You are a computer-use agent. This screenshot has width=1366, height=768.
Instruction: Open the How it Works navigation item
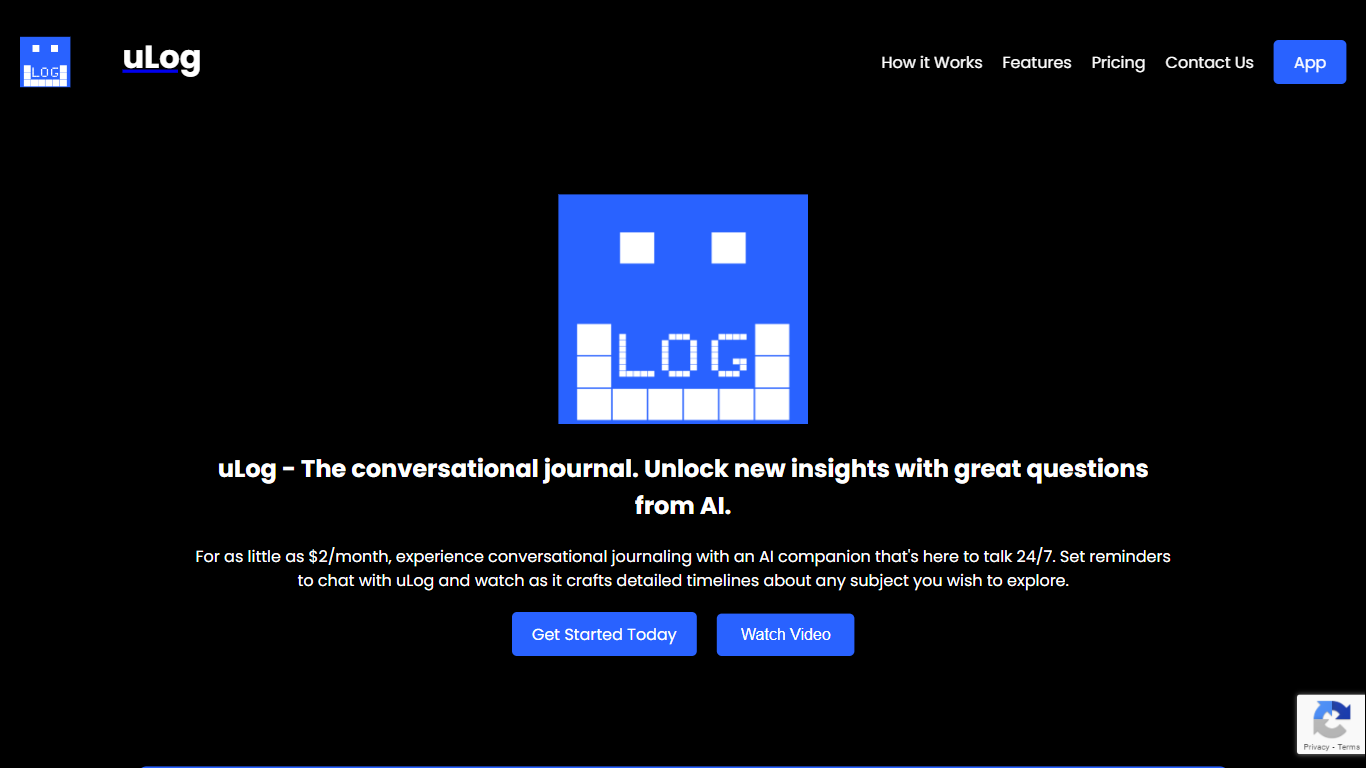point(931,62)
